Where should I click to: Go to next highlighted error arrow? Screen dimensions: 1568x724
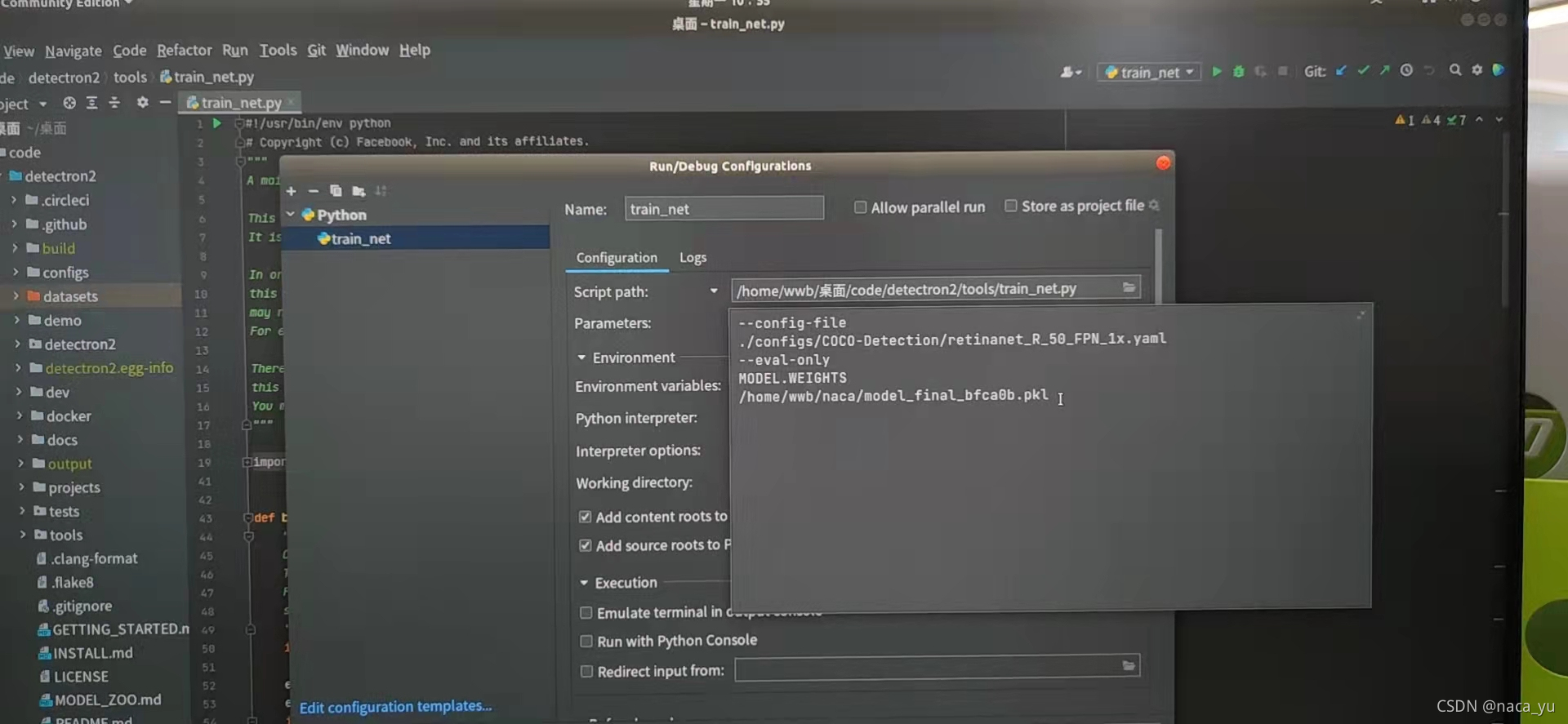1499,119
